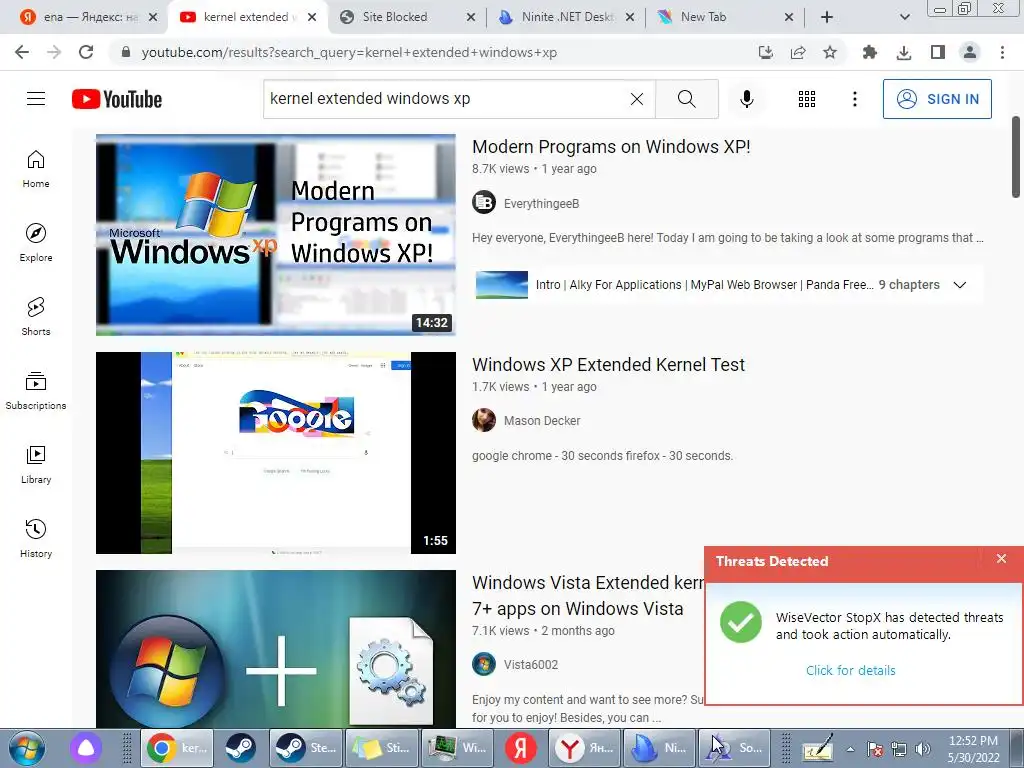This screenshot has height=768, width=1024.
Task: Open Subscriptions in the sidebar
Action: click(x=36, y=391)
